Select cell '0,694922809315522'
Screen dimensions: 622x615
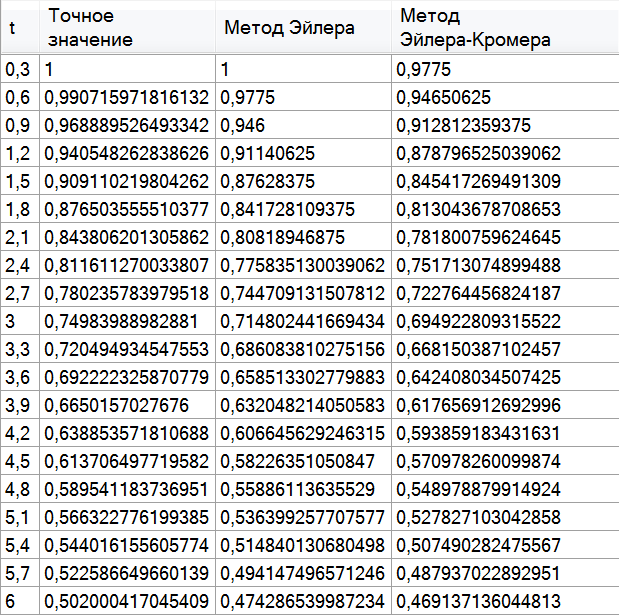(x=506, y=321)
